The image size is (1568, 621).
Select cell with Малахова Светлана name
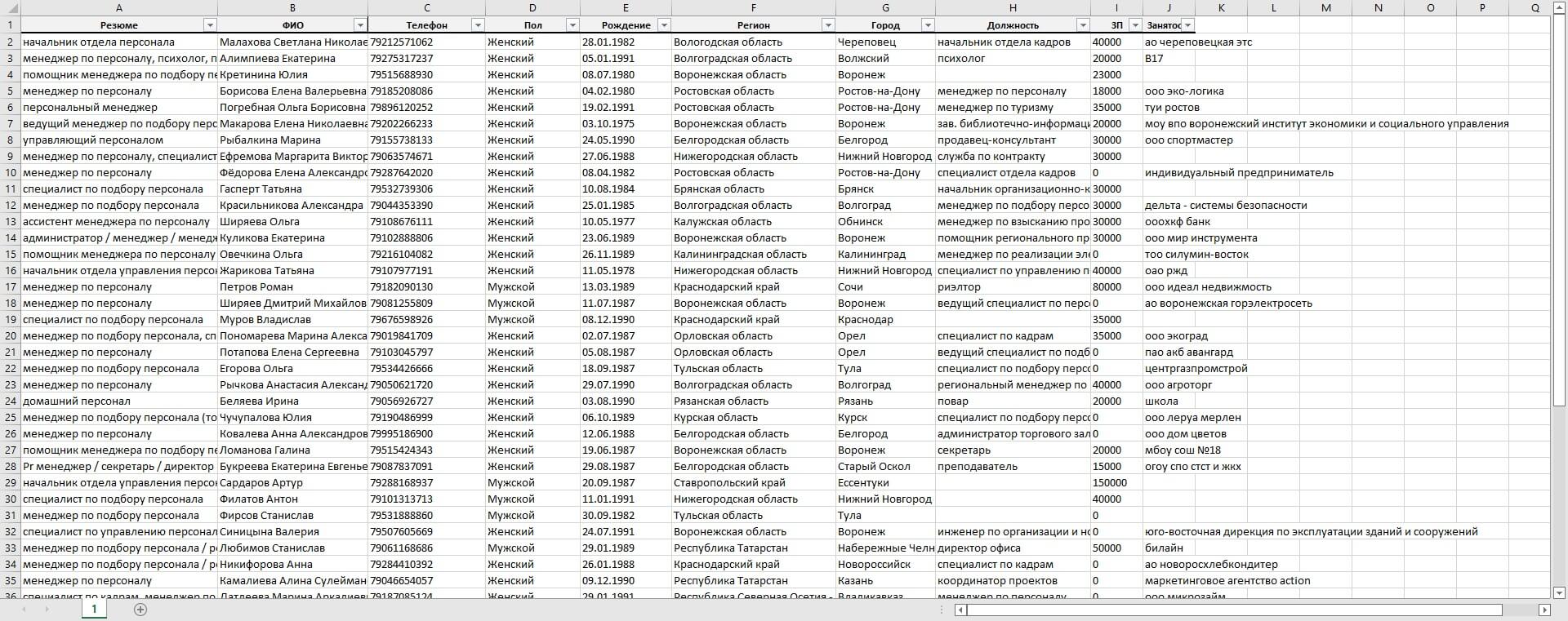click(292, 42)
